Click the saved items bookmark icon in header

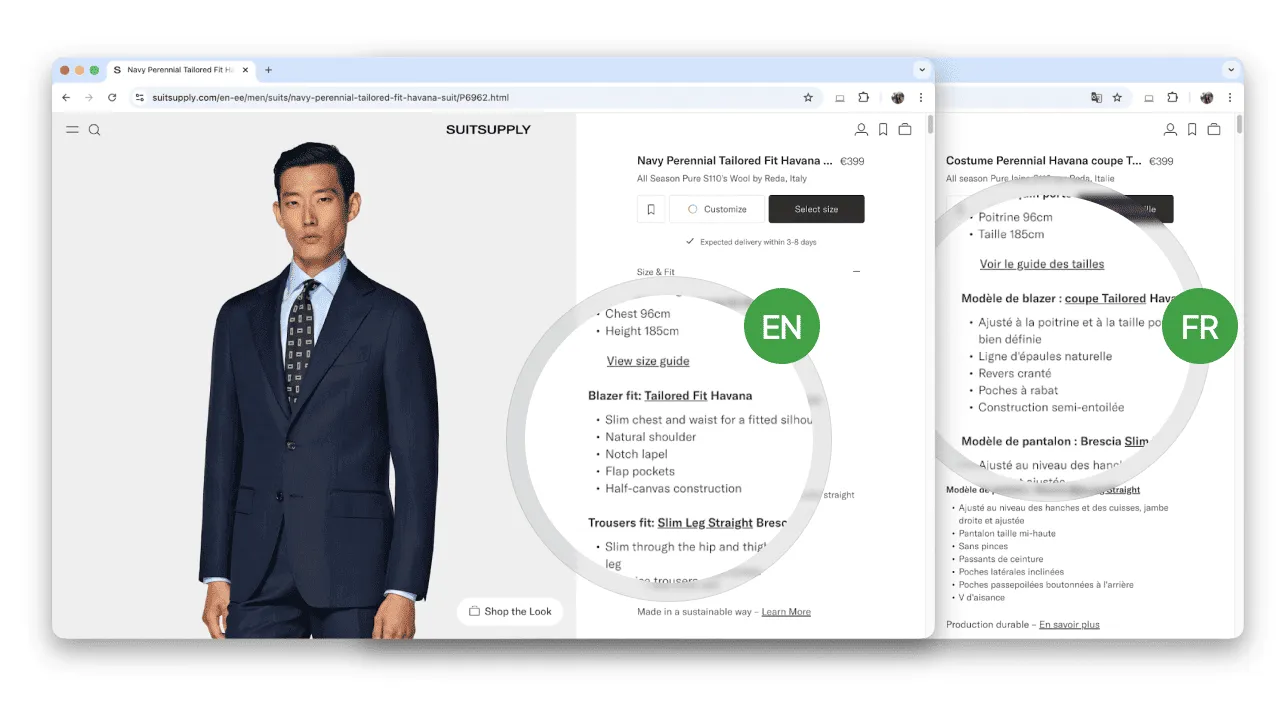click(882, 129)
